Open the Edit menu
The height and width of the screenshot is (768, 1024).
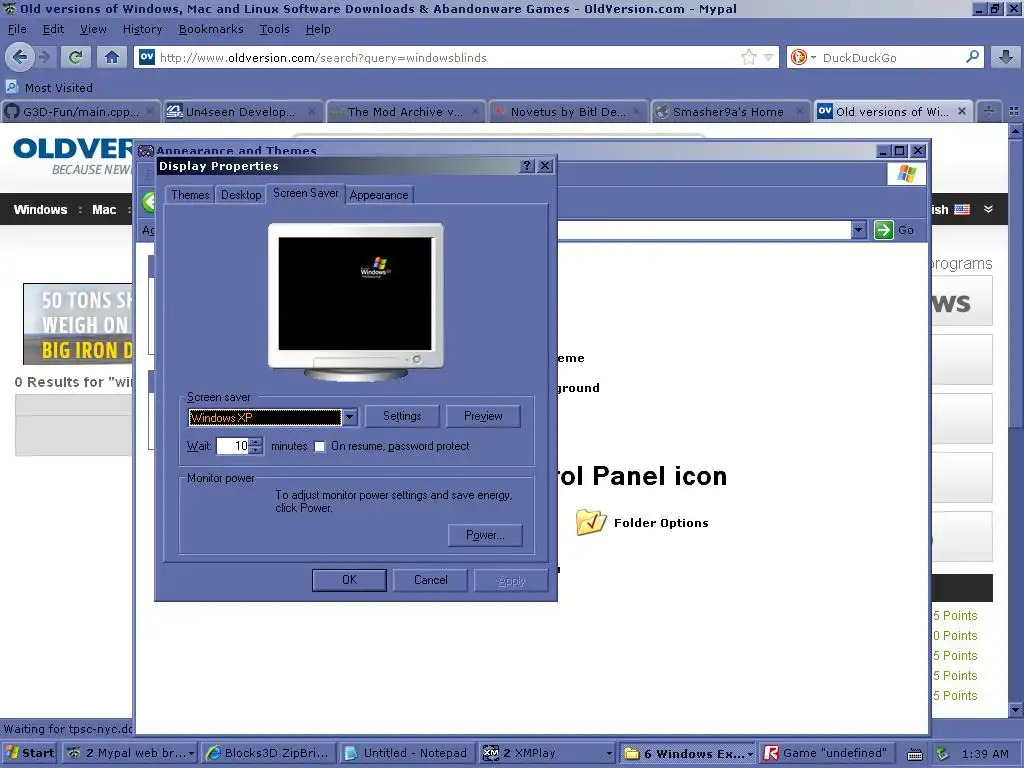tap(53, 29)
